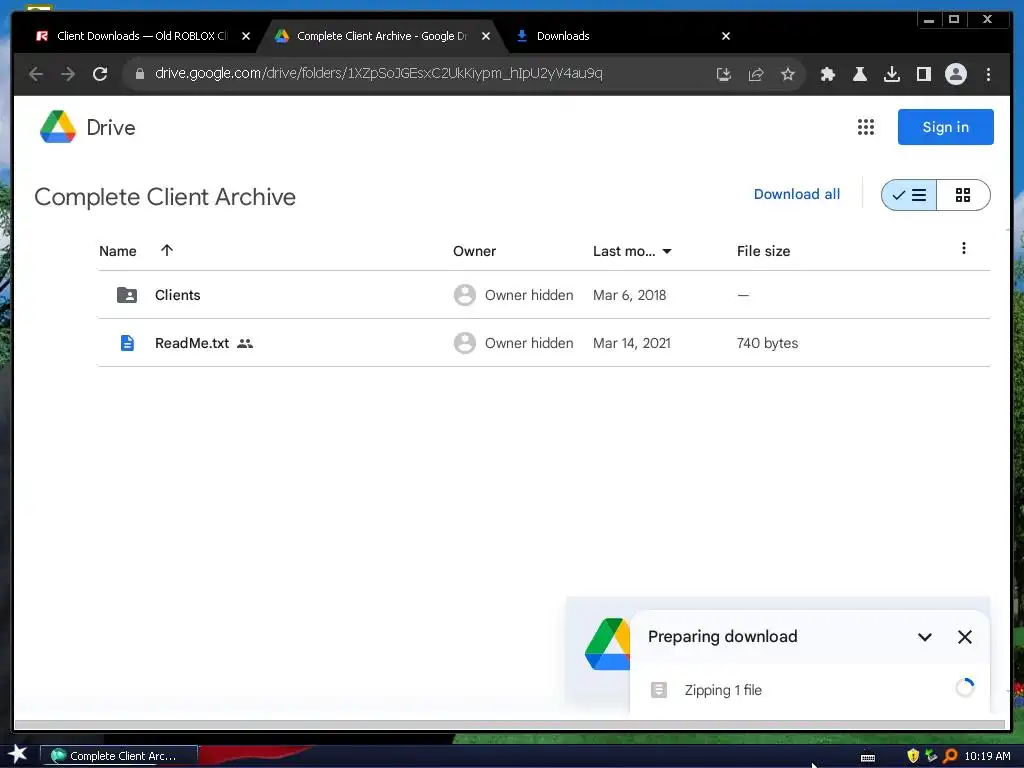Screen dimensions: 1024x768
Task: Click the Complete Client Archive heading
Action: click(165, 197)
